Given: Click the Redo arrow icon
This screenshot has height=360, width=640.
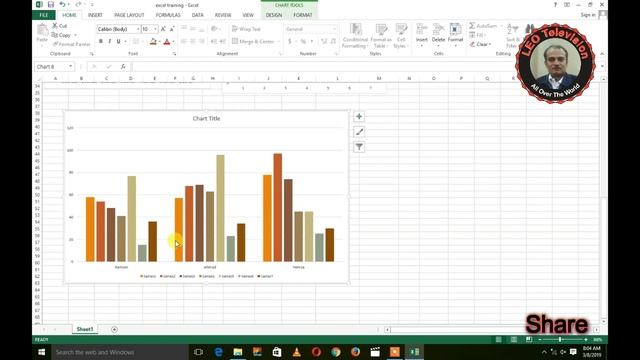Looking at the screenshot, I should point(78,4).
